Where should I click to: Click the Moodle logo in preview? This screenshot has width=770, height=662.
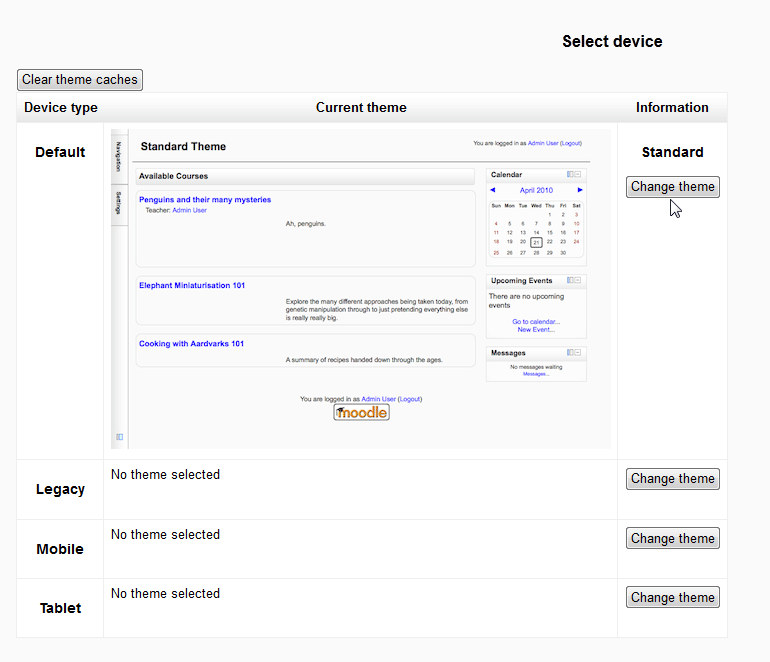pos(361,412)
